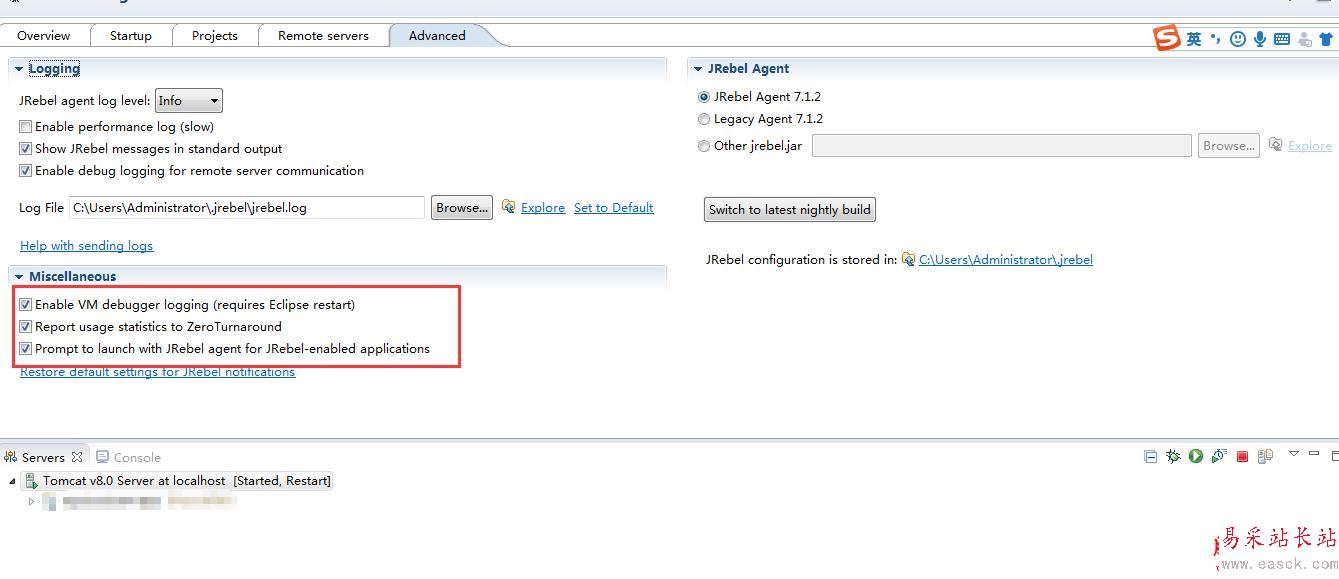Publish to the server icon
Screen dimensions: 1339x579
coord(1265,456)
